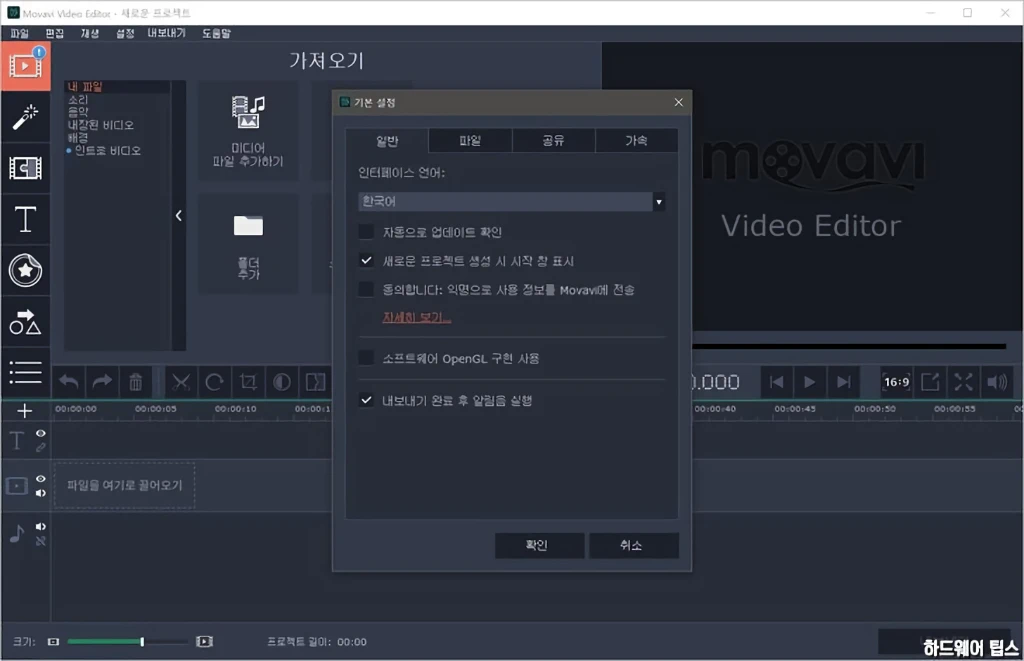Enable automatic update checking

366,231
